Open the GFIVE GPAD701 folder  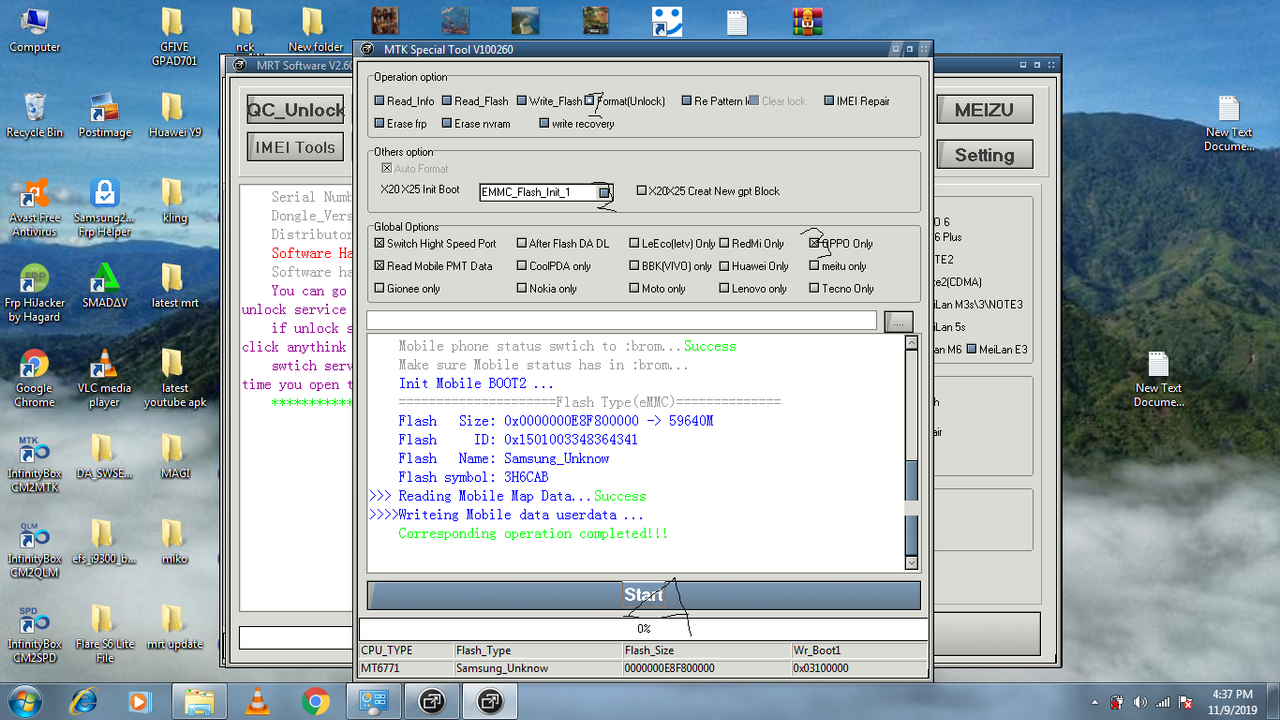coord(172,37)
